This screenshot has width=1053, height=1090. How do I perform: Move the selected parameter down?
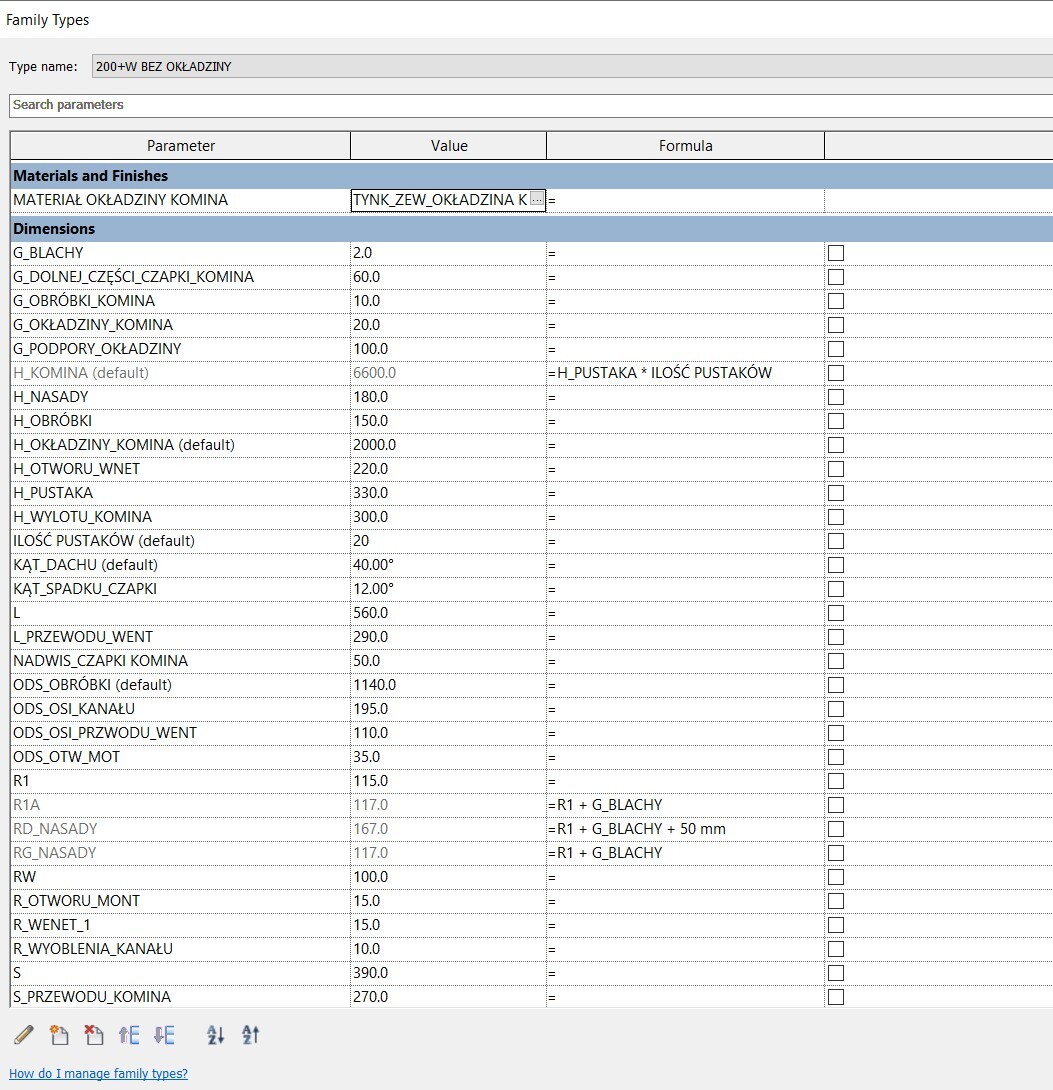click(x=165, y=1035)
